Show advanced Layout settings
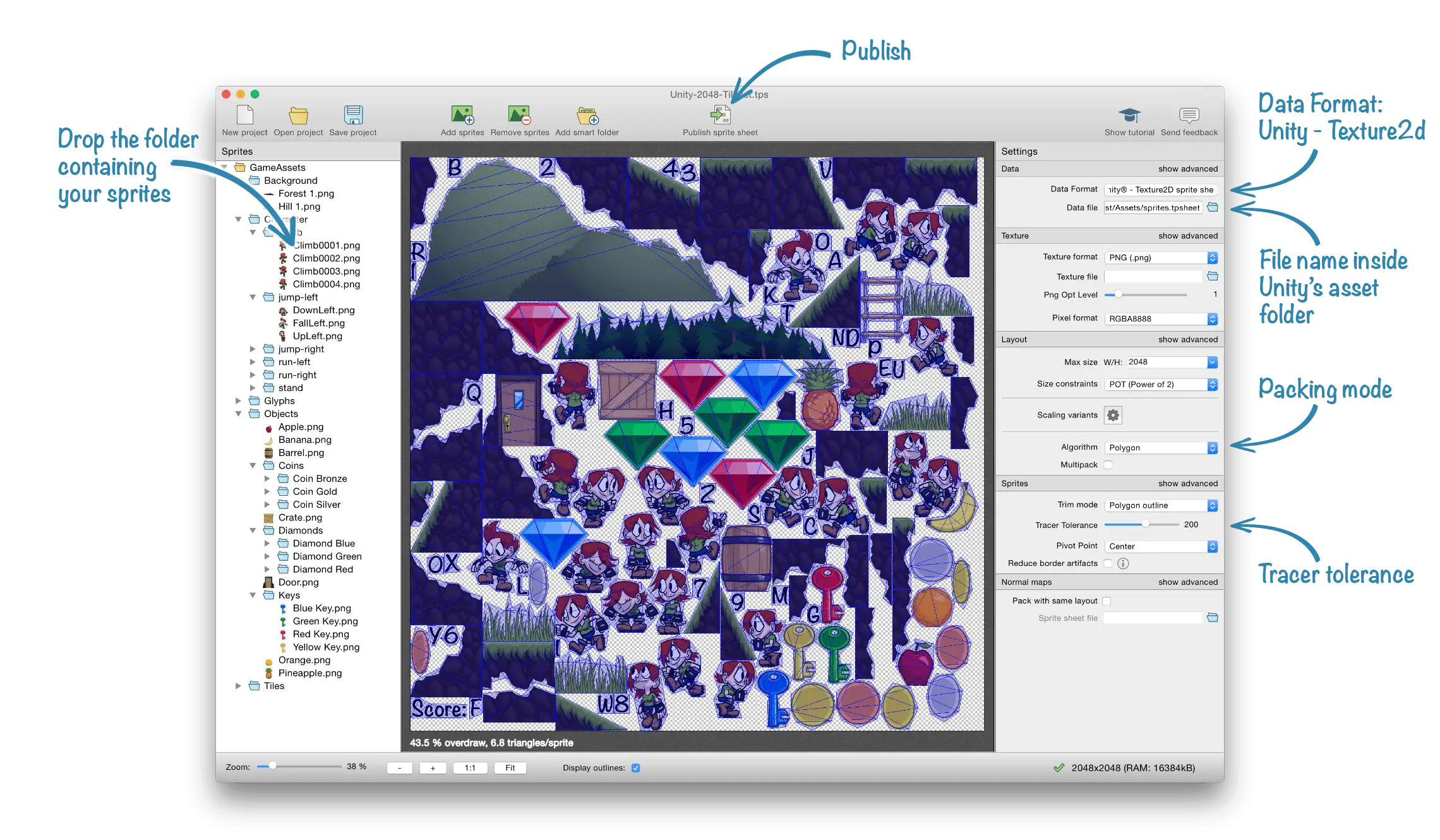1440x840 pixels. pyautogui.click(x=1187, y=339)
